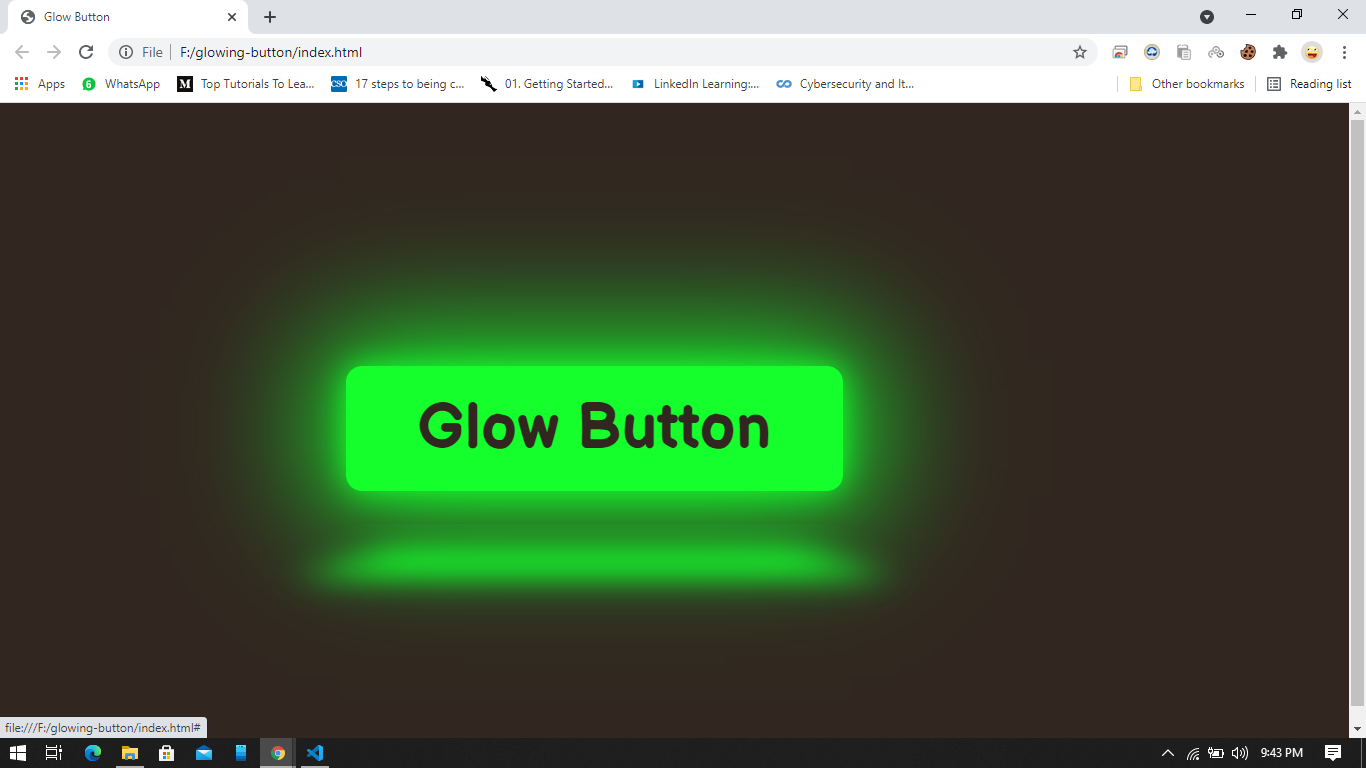This screenshot has width=1366, height=768.
Task: Open Chrome's three-dot menu
Action: 1344,52
